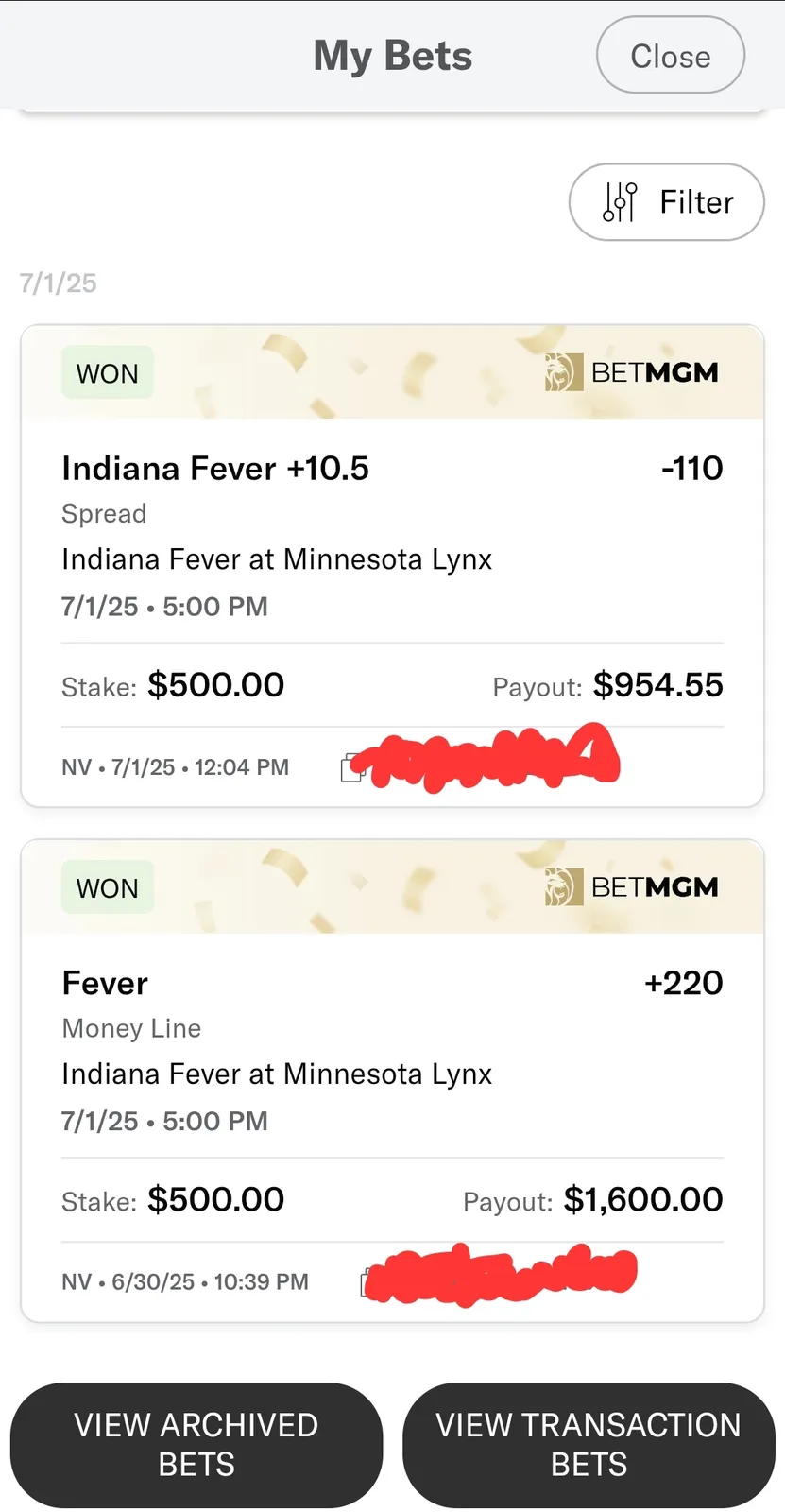Tap the +220 odds value
Viewport: 785px width, 1512px height.
pos(683,983)
